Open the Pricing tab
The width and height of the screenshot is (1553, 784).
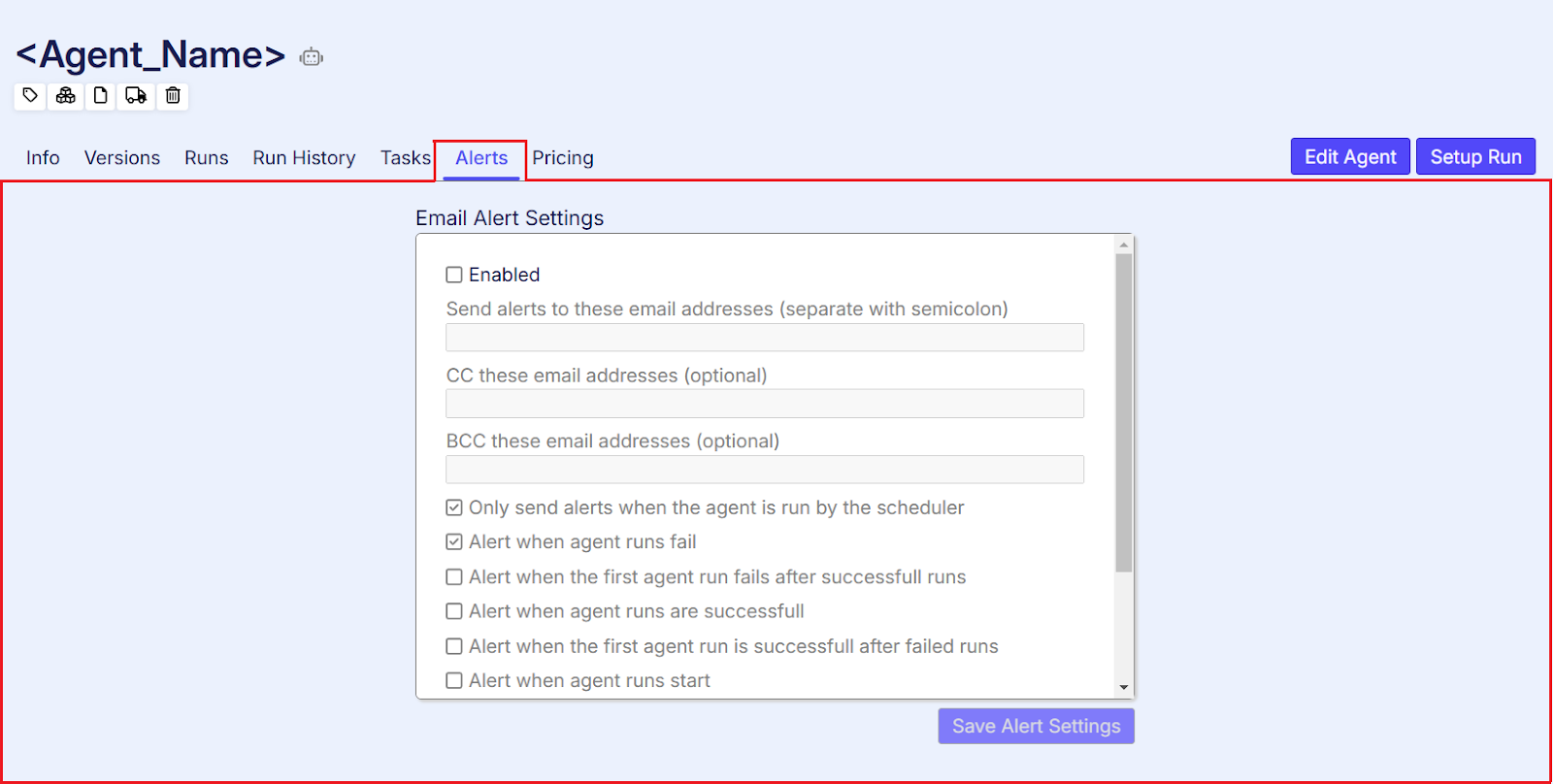(563, 157)
